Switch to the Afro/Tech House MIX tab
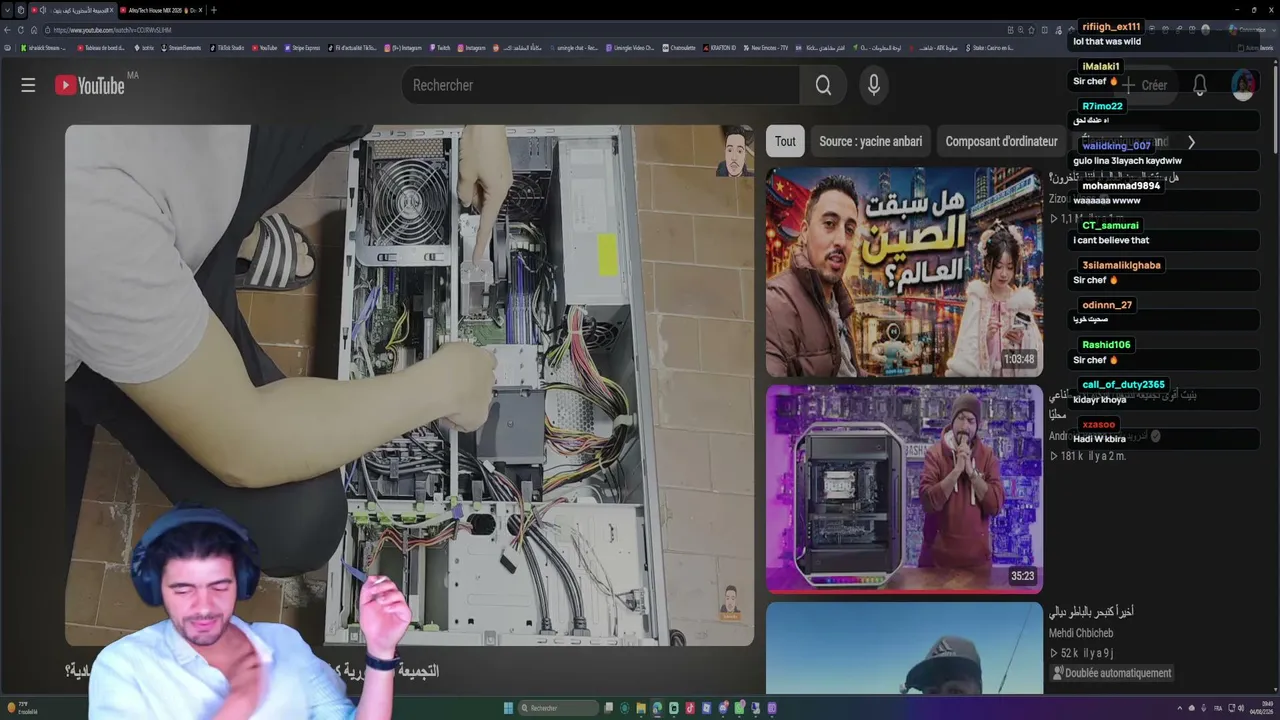This screenshot has width=1280, height=720. click(162, 10)
